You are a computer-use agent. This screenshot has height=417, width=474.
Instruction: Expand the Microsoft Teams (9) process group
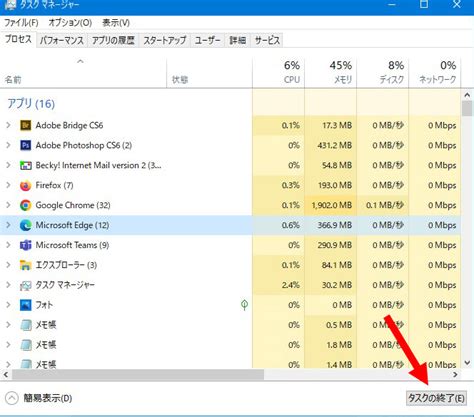point(8,245)
